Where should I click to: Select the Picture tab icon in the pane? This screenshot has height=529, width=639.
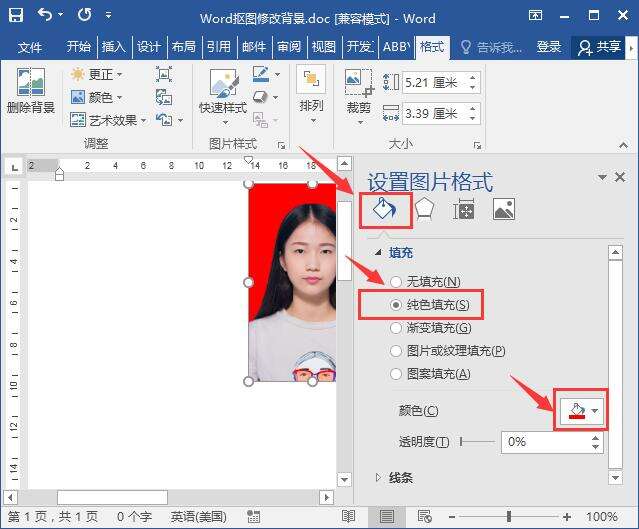point(504,209)
